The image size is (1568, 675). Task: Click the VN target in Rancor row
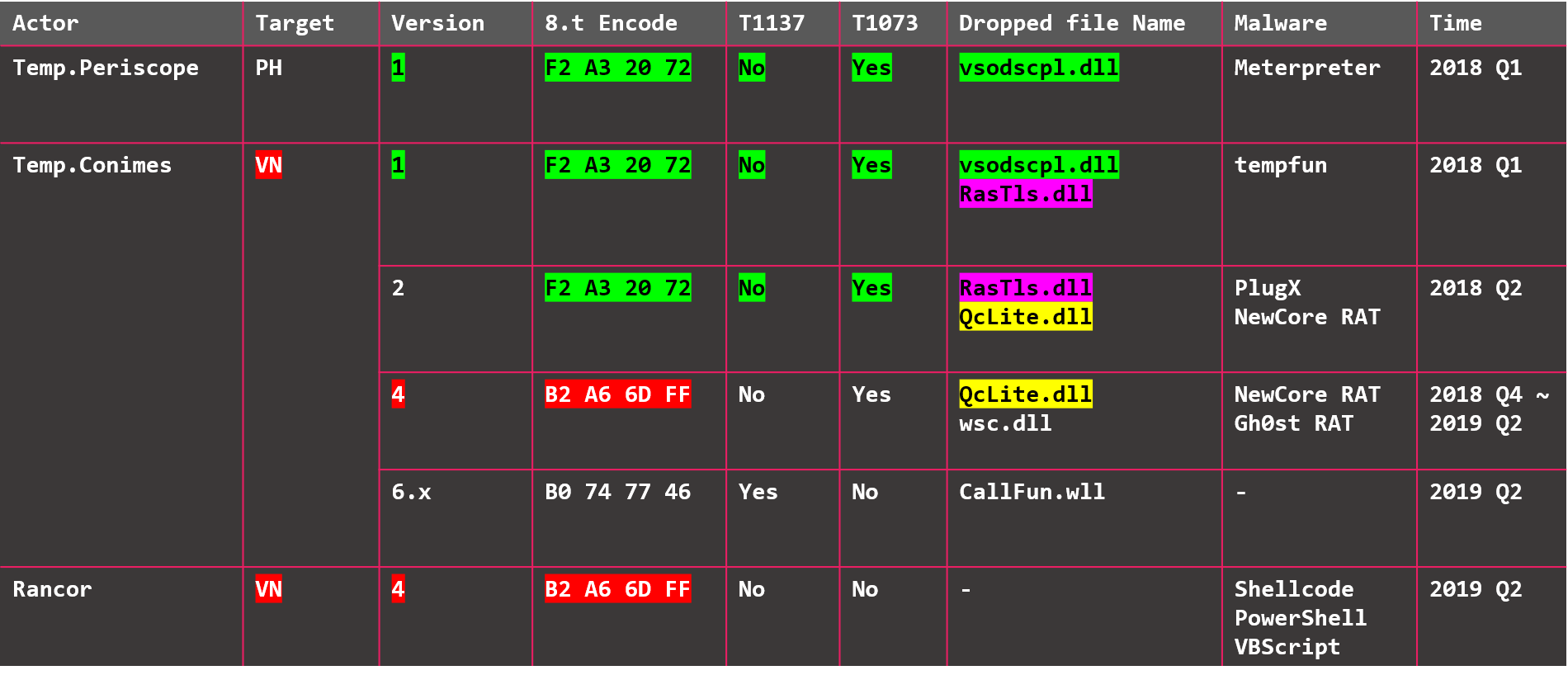point(269,589)
